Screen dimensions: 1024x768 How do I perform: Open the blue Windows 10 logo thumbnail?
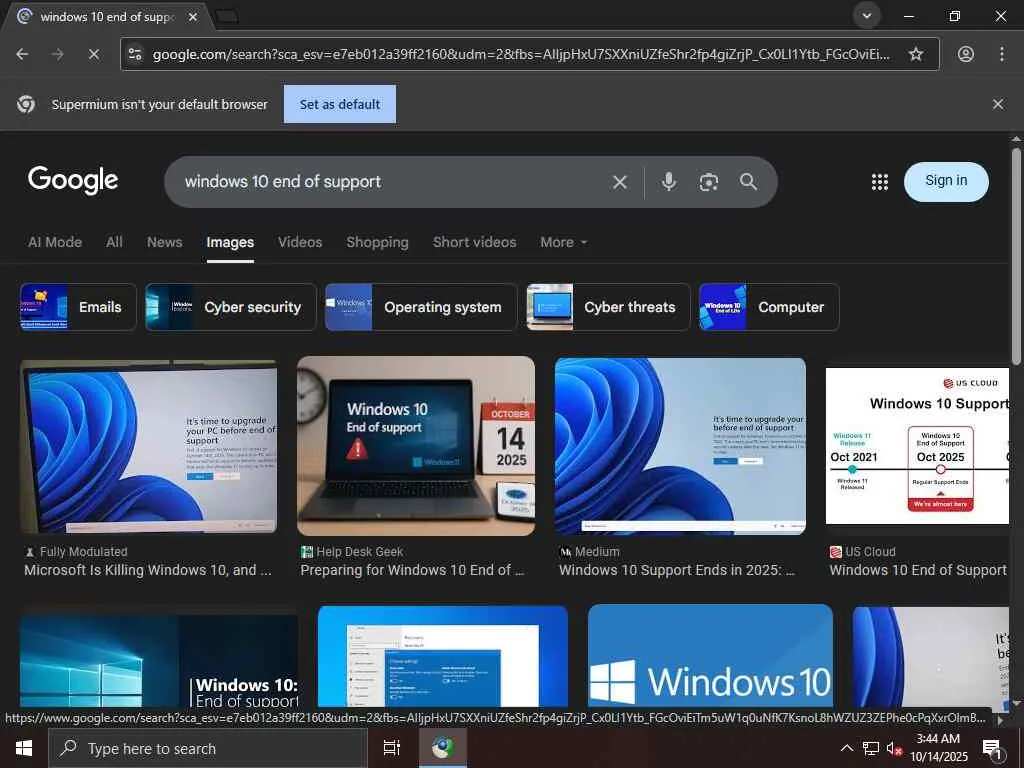click(x=711, y=656)
